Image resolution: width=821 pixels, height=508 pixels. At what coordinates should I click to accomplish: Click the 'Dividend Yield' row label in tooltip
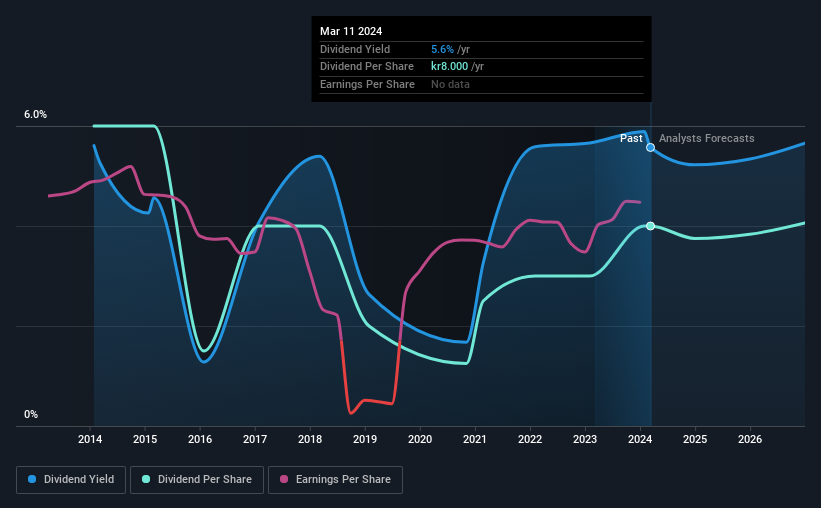tap(355, 49)
